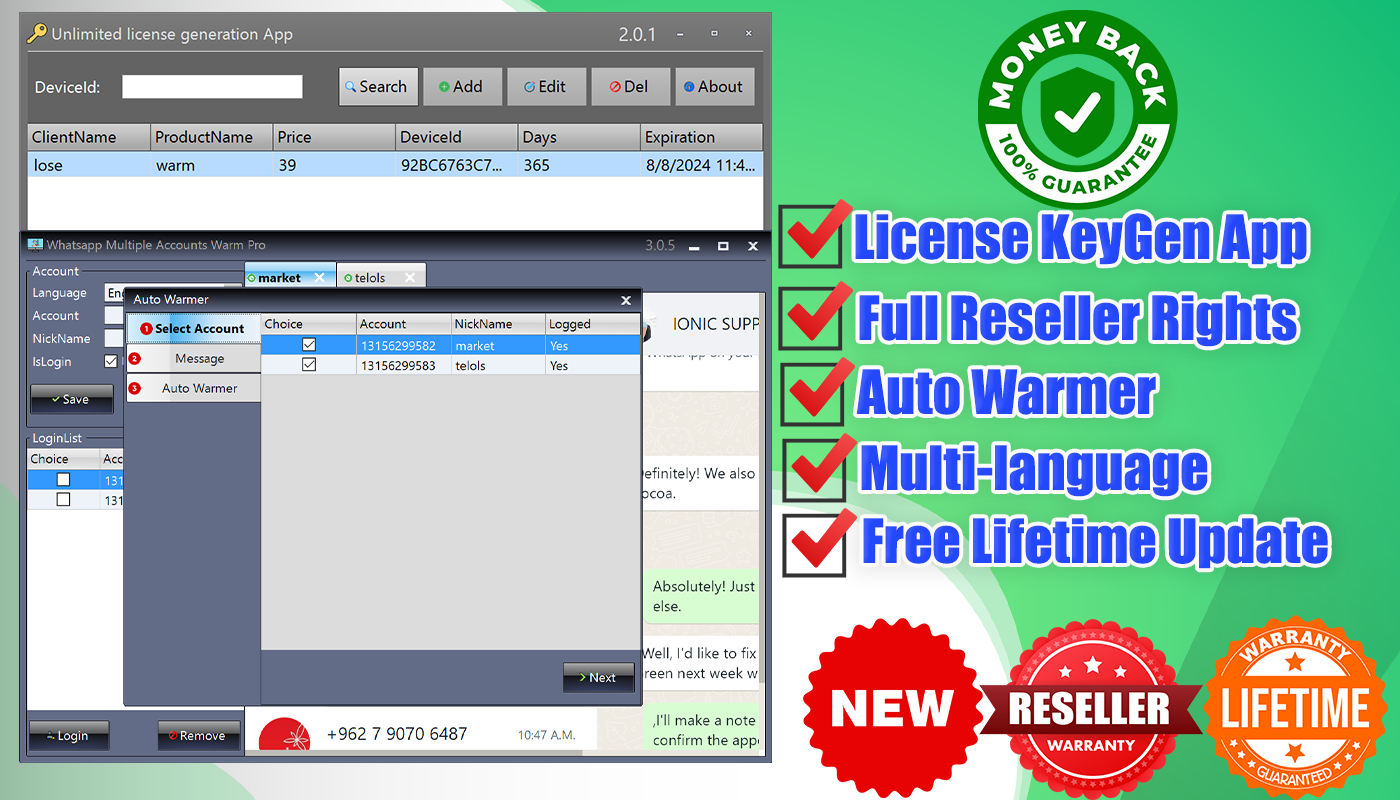
Task: Add a new license record
Action: [x=463, y=87]
